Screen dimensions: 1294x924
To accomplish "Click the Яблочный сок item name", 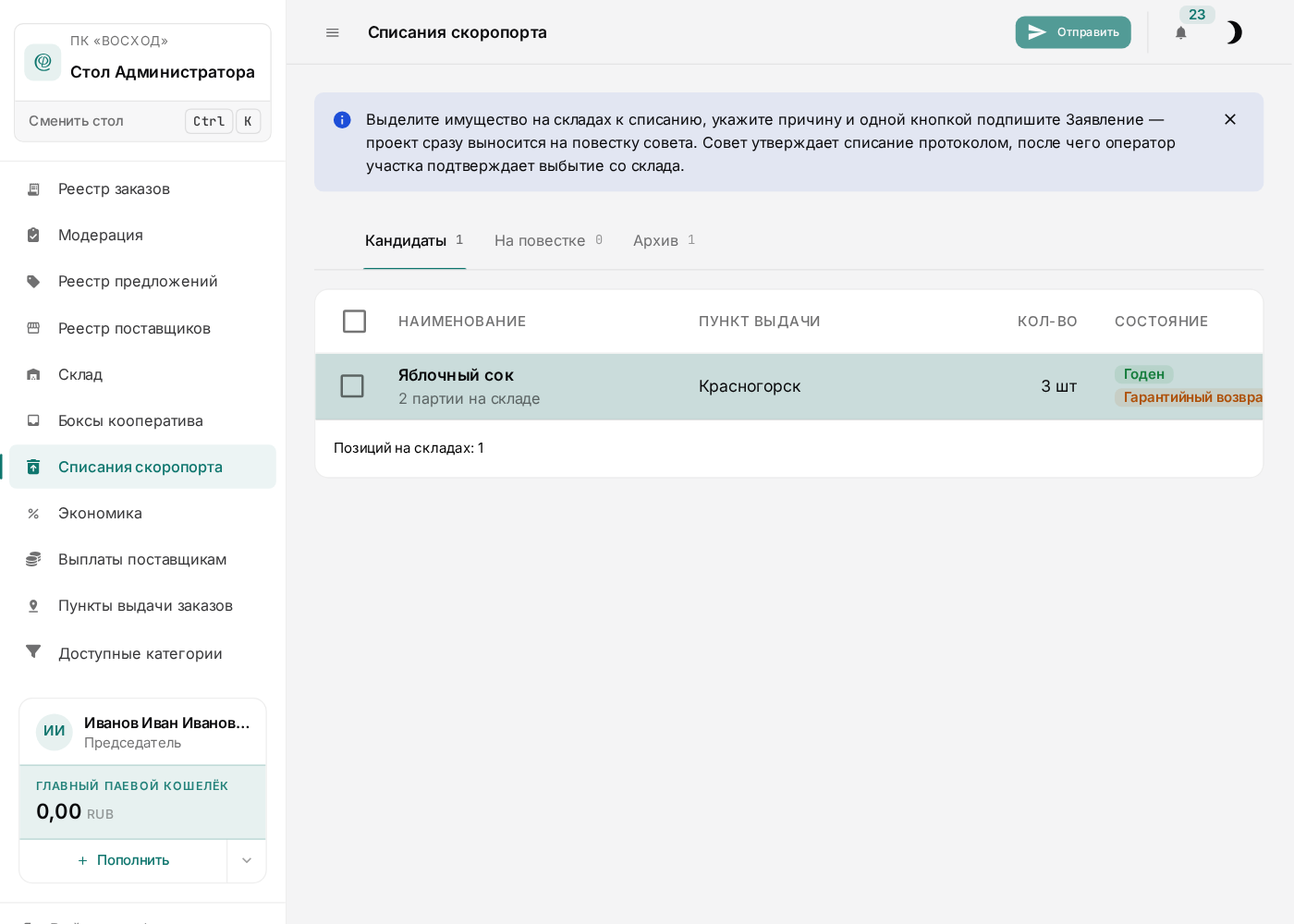I will 456,375.
